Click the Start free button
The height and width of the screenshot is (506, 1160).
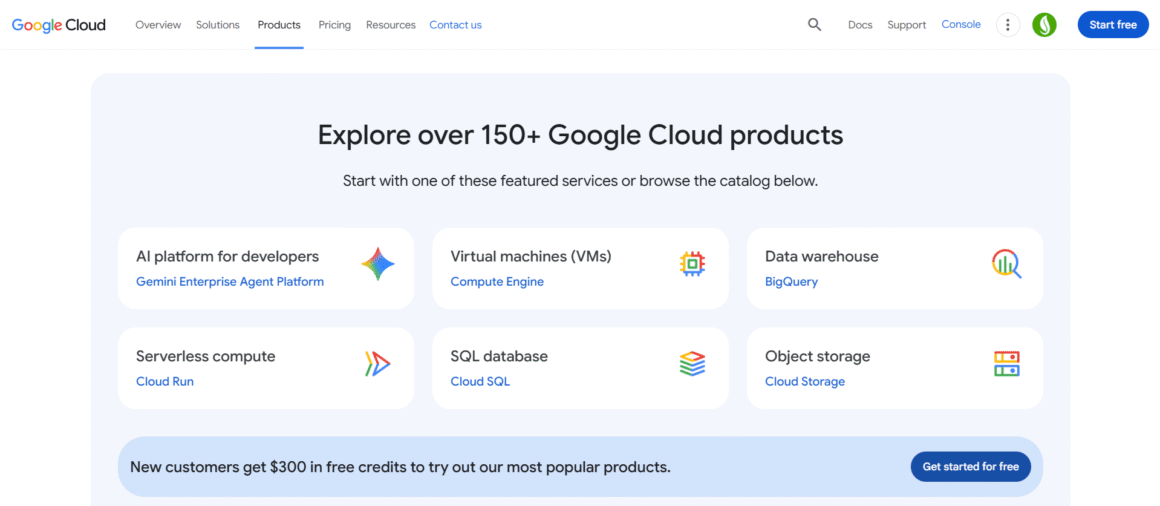pyautogui.click(x=1113, y=25)
